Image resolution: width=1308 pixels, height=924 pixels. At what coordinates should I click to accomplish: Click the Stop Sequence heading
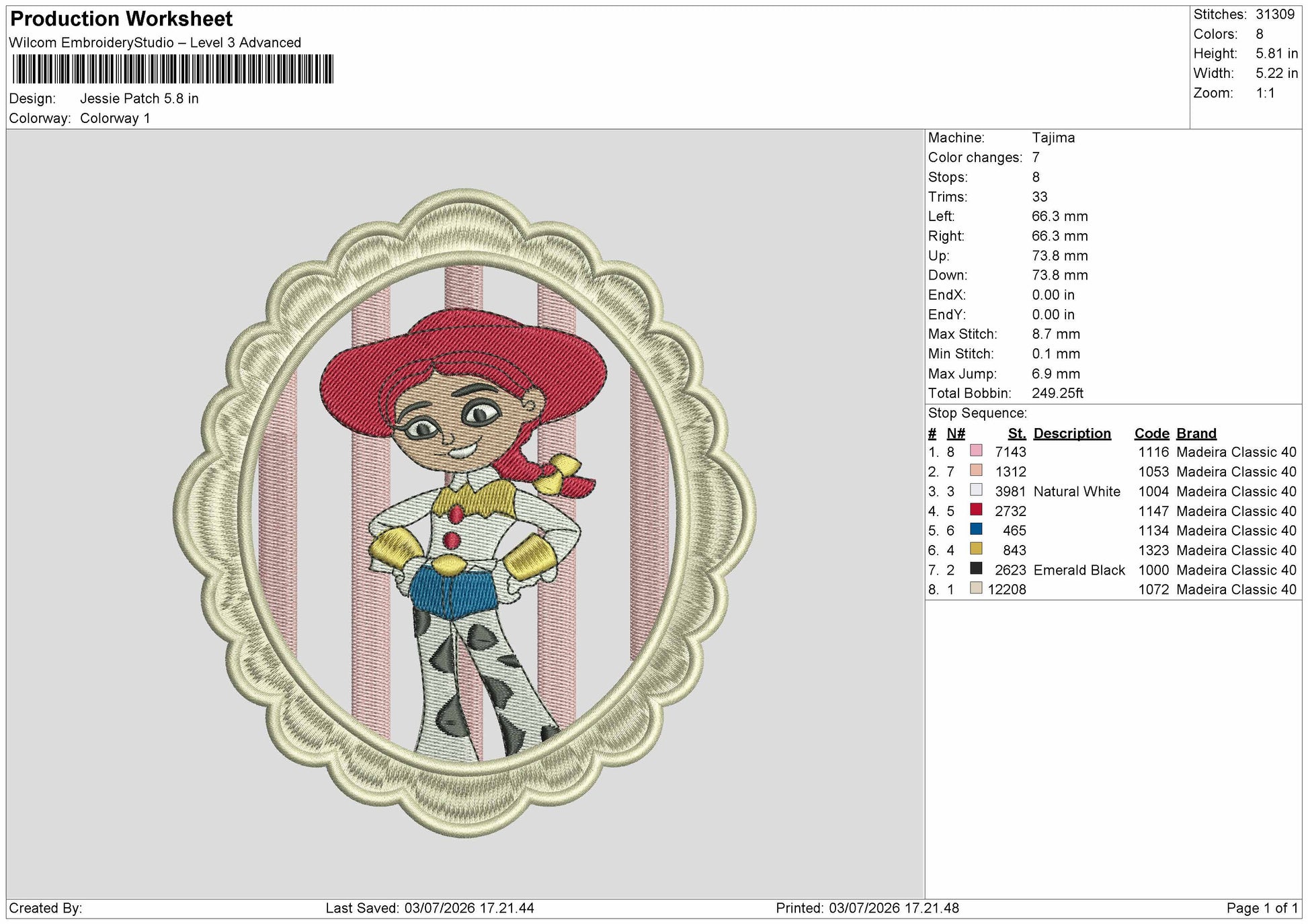tap(977, 413)
